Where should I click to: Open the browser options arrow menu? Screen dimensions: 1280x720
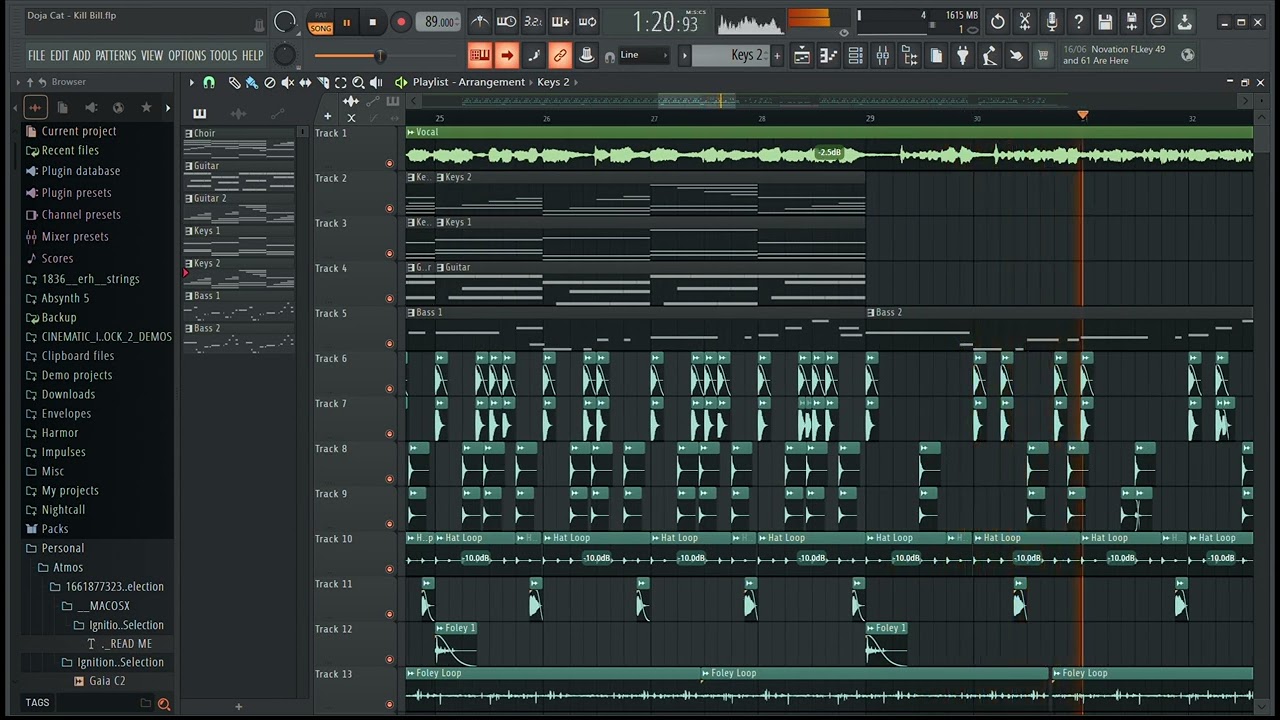[x=17, y=82]
